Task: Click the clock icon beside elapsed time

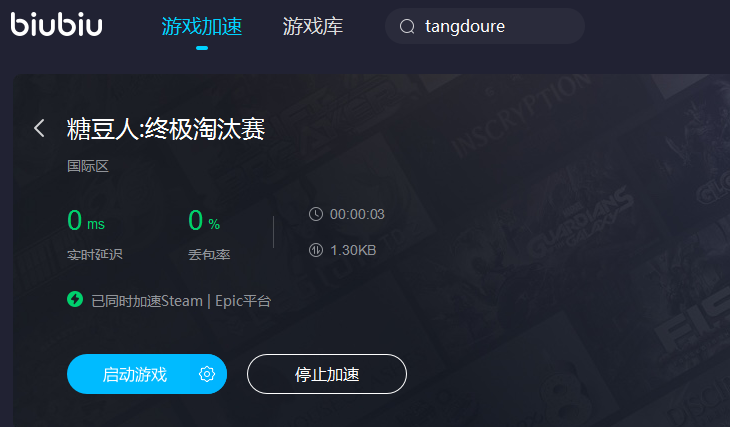Action: coord(316,214)
